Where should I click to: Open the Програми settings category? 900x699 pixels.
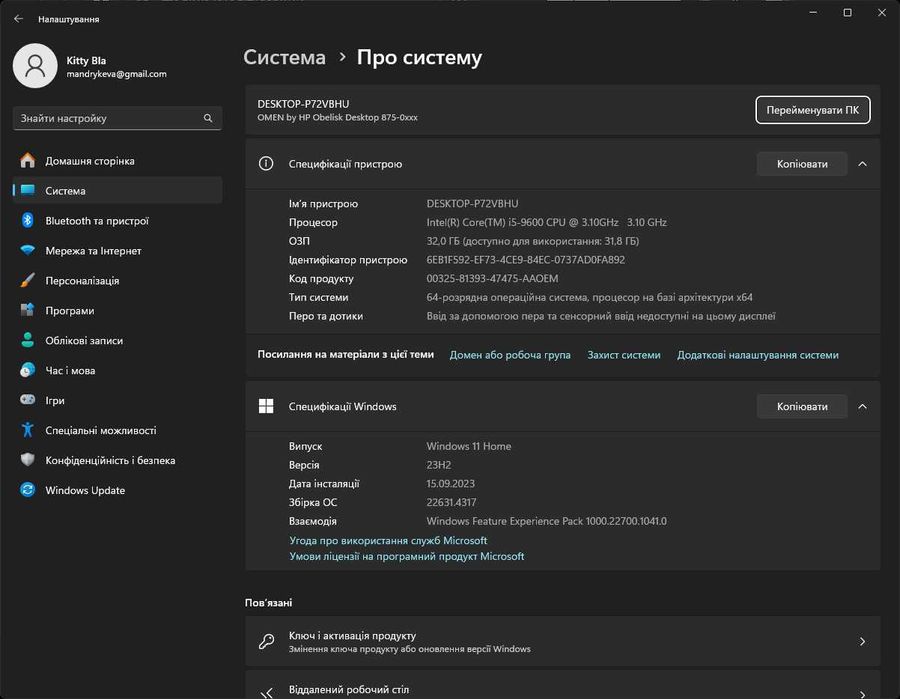pyautogui.click(x=70, y=311)
